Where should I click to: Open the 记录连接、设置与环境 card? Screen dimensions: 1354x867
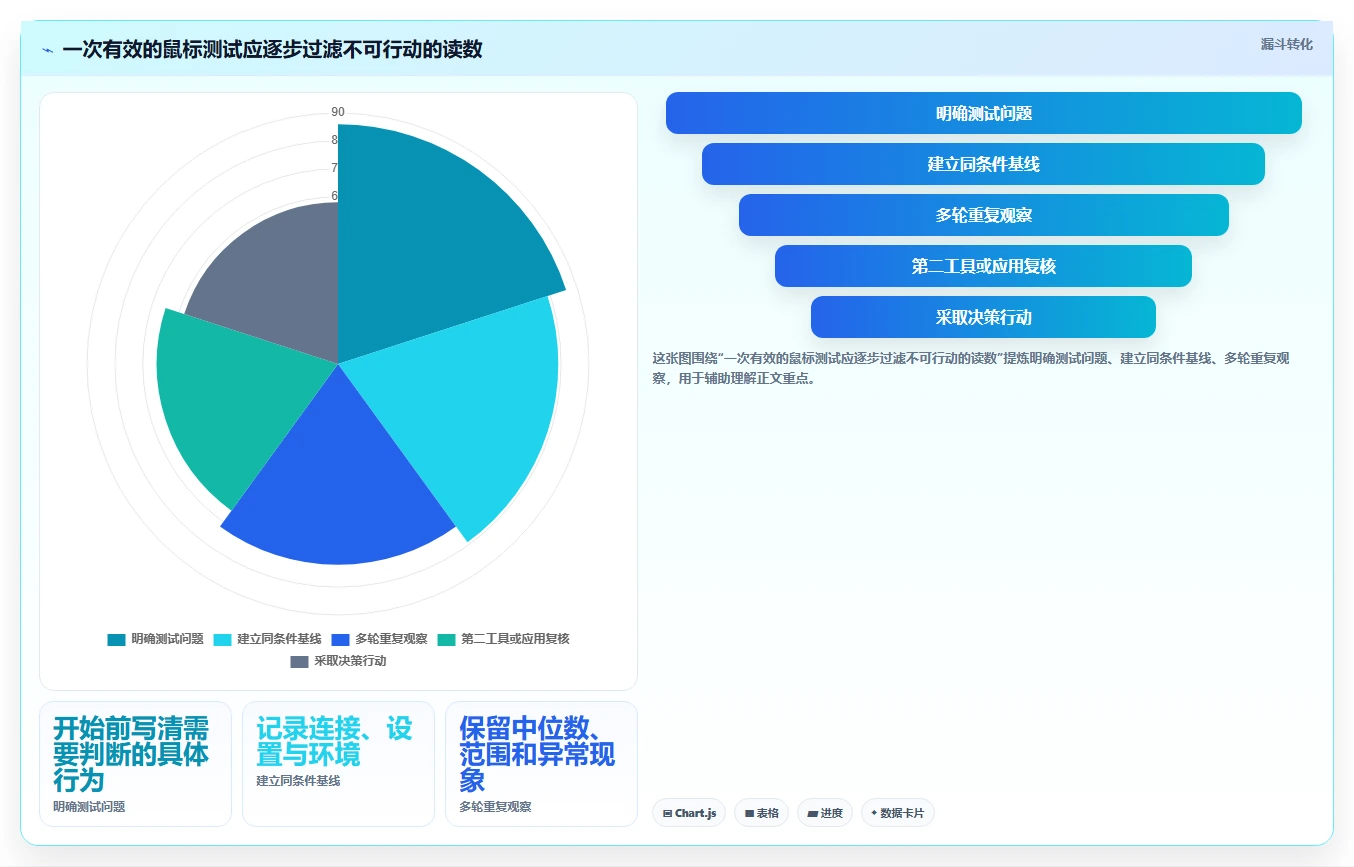click(x=338, y=764)
